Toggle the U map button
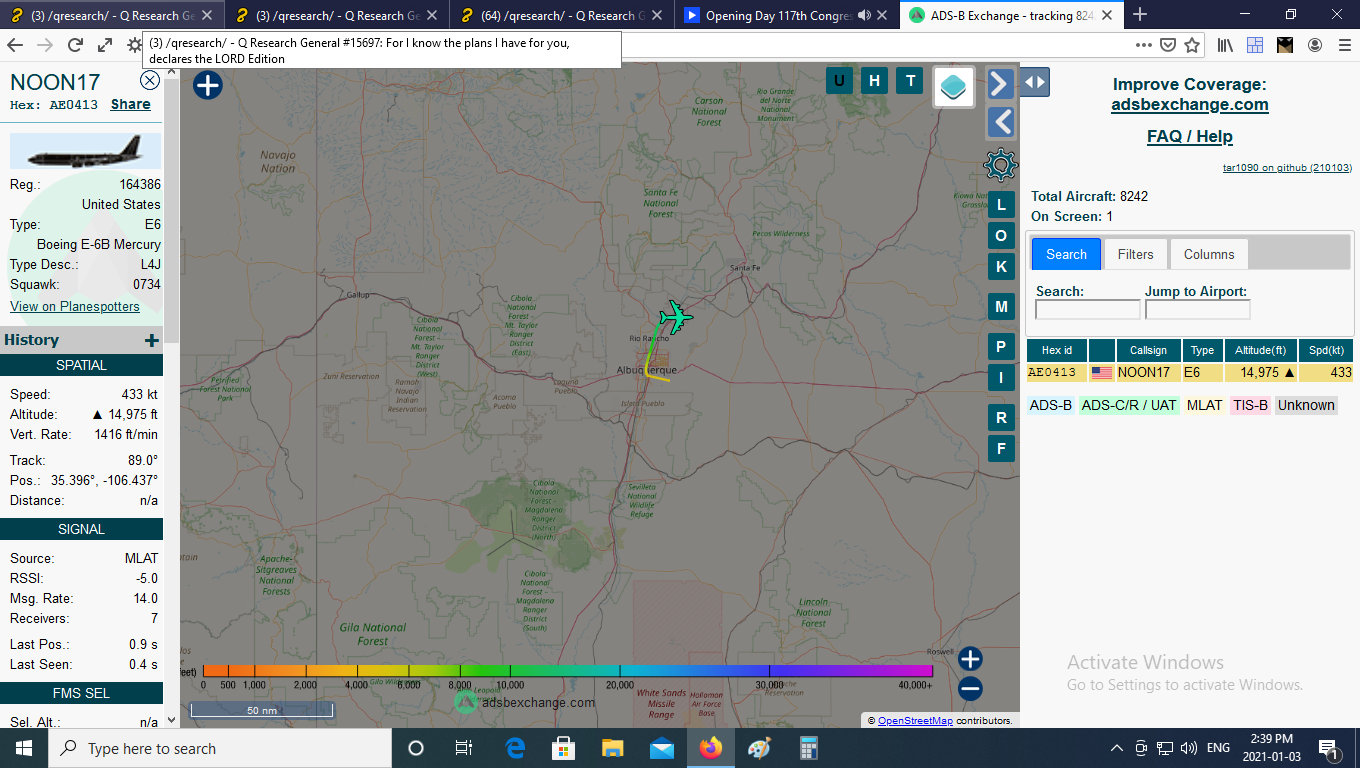 (x=839, y=81)
